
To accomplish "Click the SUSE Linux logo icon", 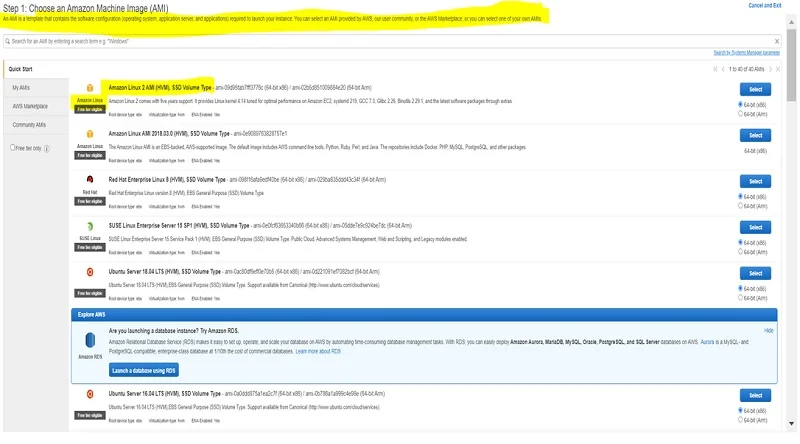I will coord(90,226).
